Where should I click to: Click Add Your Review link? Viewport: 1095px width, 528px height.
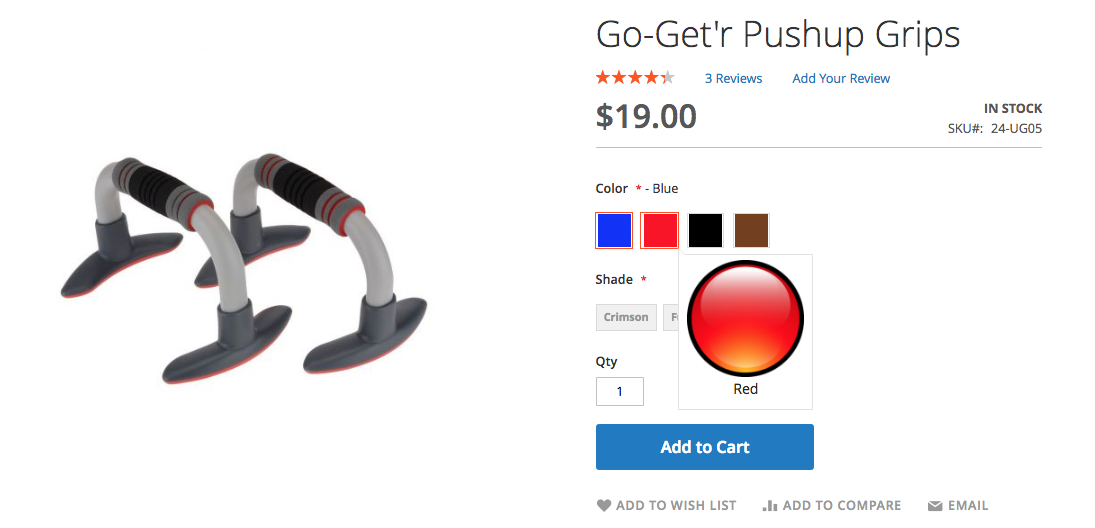point(841,79)
